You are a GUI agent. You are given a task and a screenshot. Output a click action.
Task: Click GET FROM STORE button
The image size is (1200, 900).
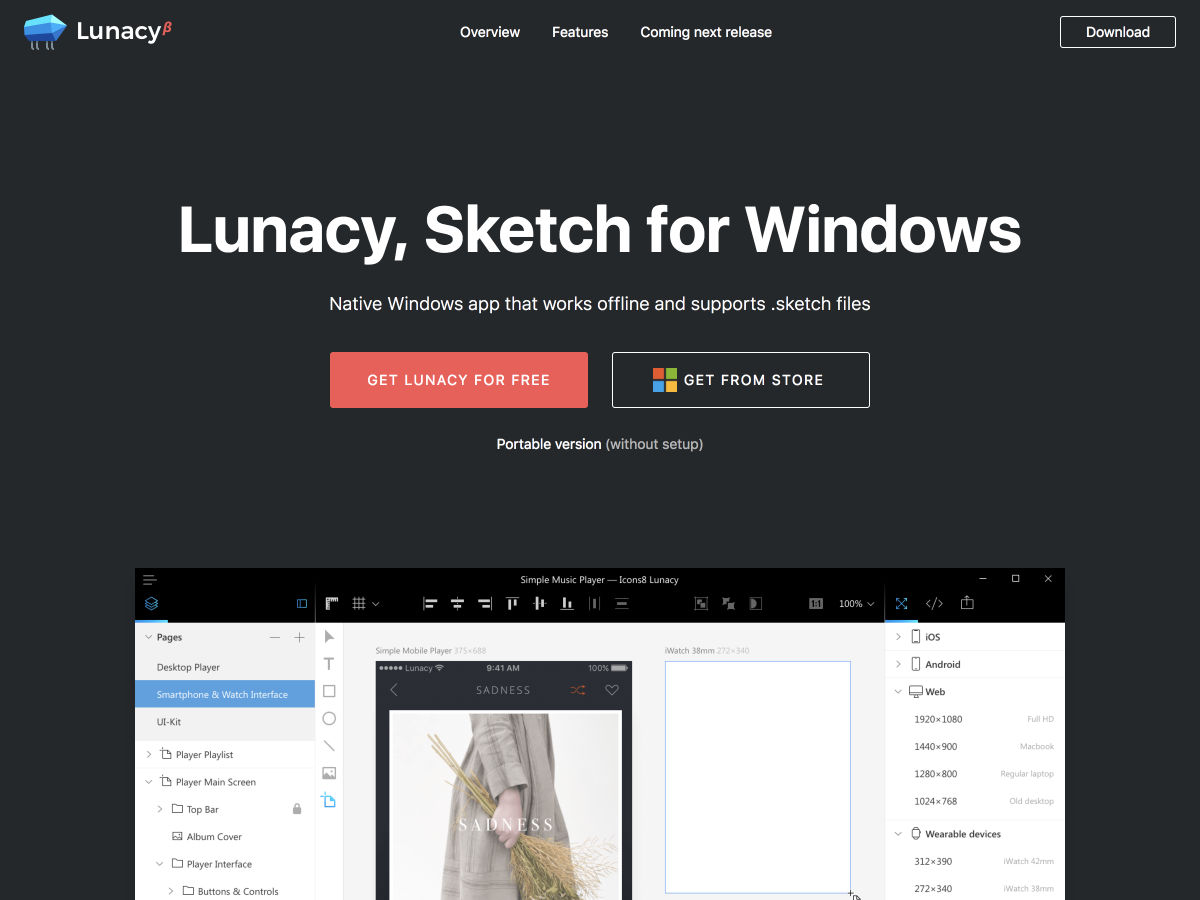(x=741, y=380)
